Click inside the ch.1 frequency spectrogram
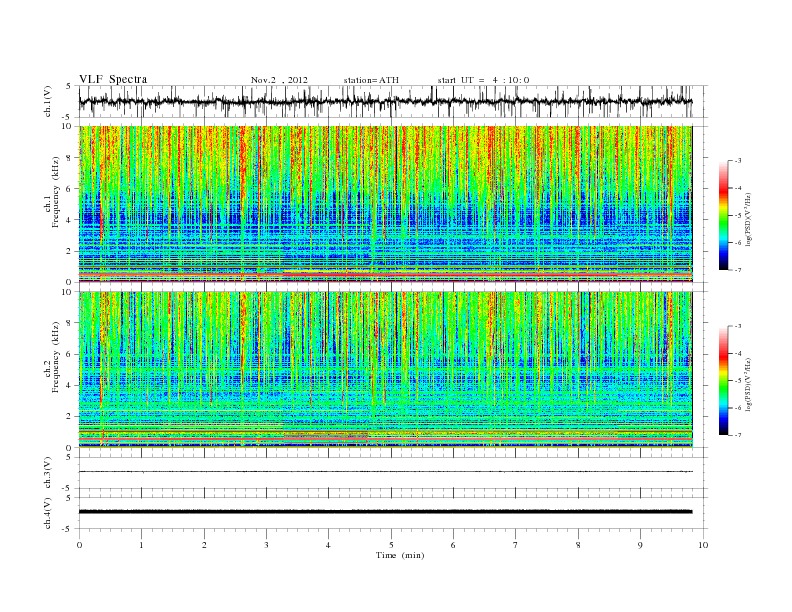This screenshot has width=792, height=612. [385, 204]
